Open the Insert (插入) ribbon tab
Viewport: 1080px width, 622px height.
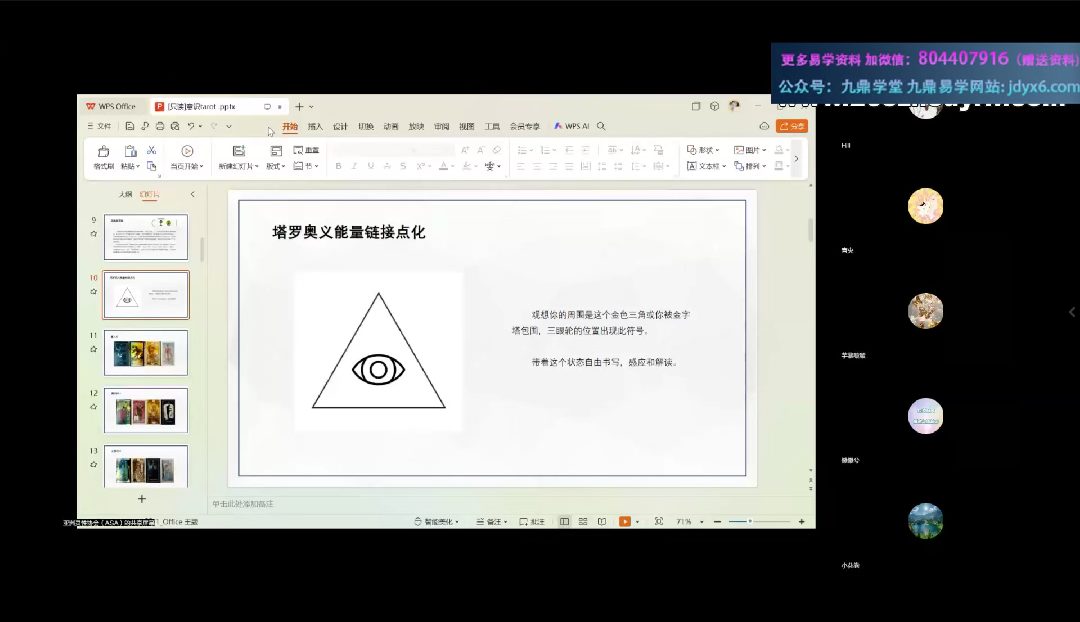coord(315,127)
